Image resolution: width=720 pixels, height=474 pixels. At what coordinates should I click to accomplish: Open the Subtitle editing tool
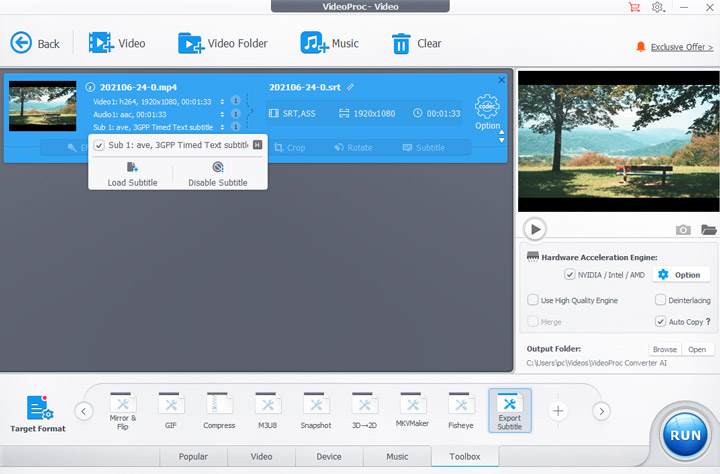pyautogui.click(x=424, y=147)
